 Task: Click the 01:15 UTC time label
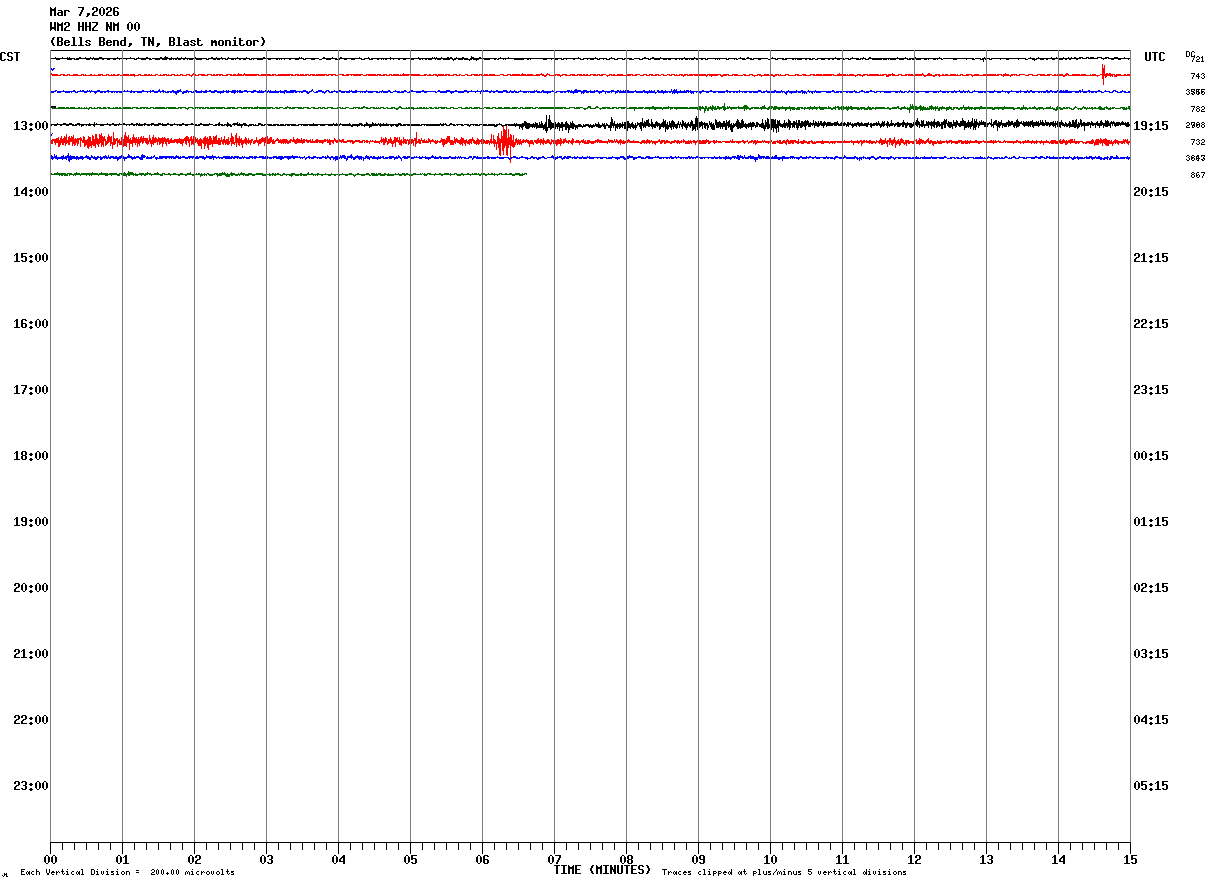pos(1151,522)
